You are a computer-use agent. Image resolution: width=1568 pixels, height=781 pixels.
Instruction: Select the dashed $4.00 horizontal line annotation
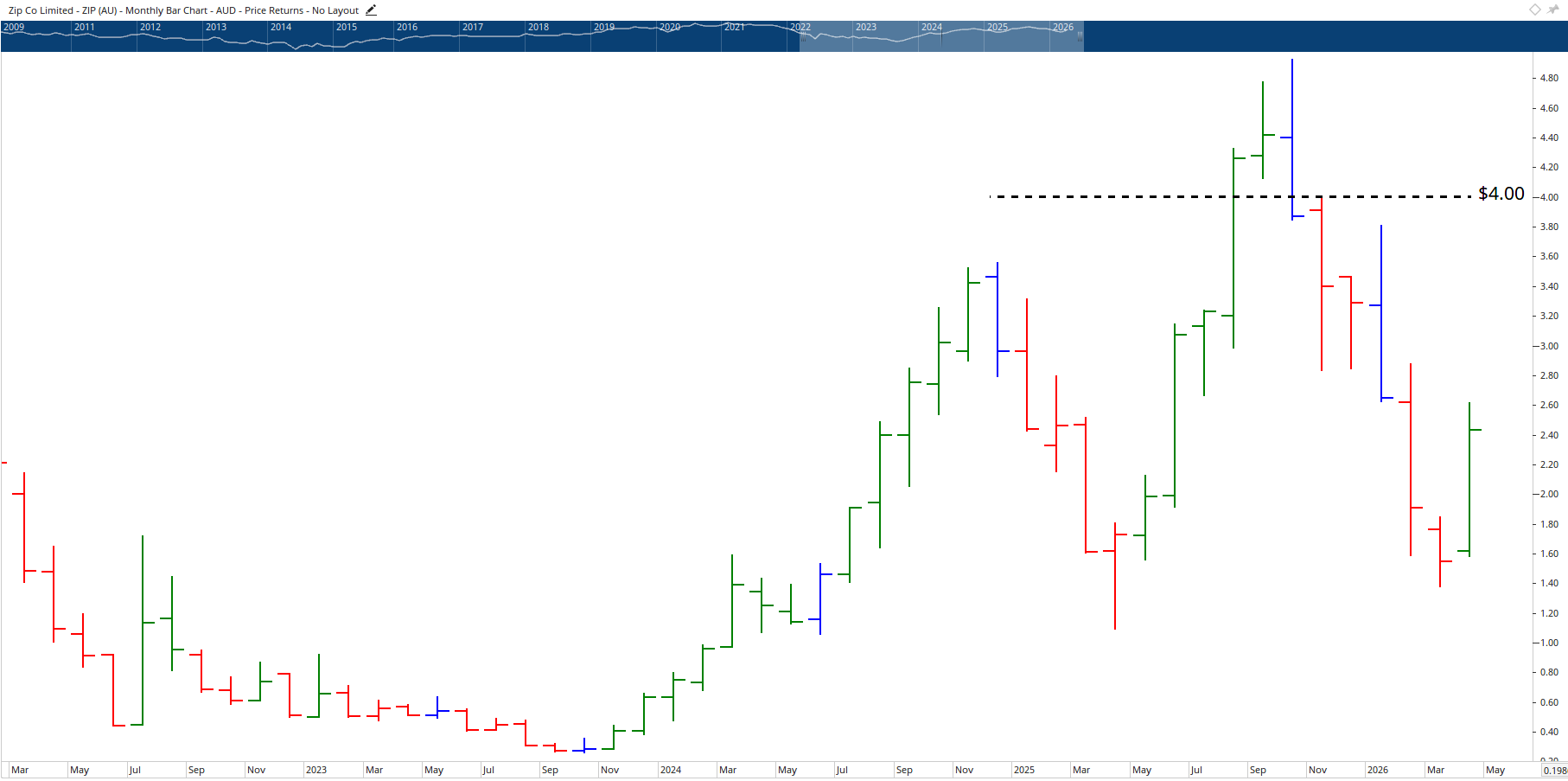[x=1167, y=197]
